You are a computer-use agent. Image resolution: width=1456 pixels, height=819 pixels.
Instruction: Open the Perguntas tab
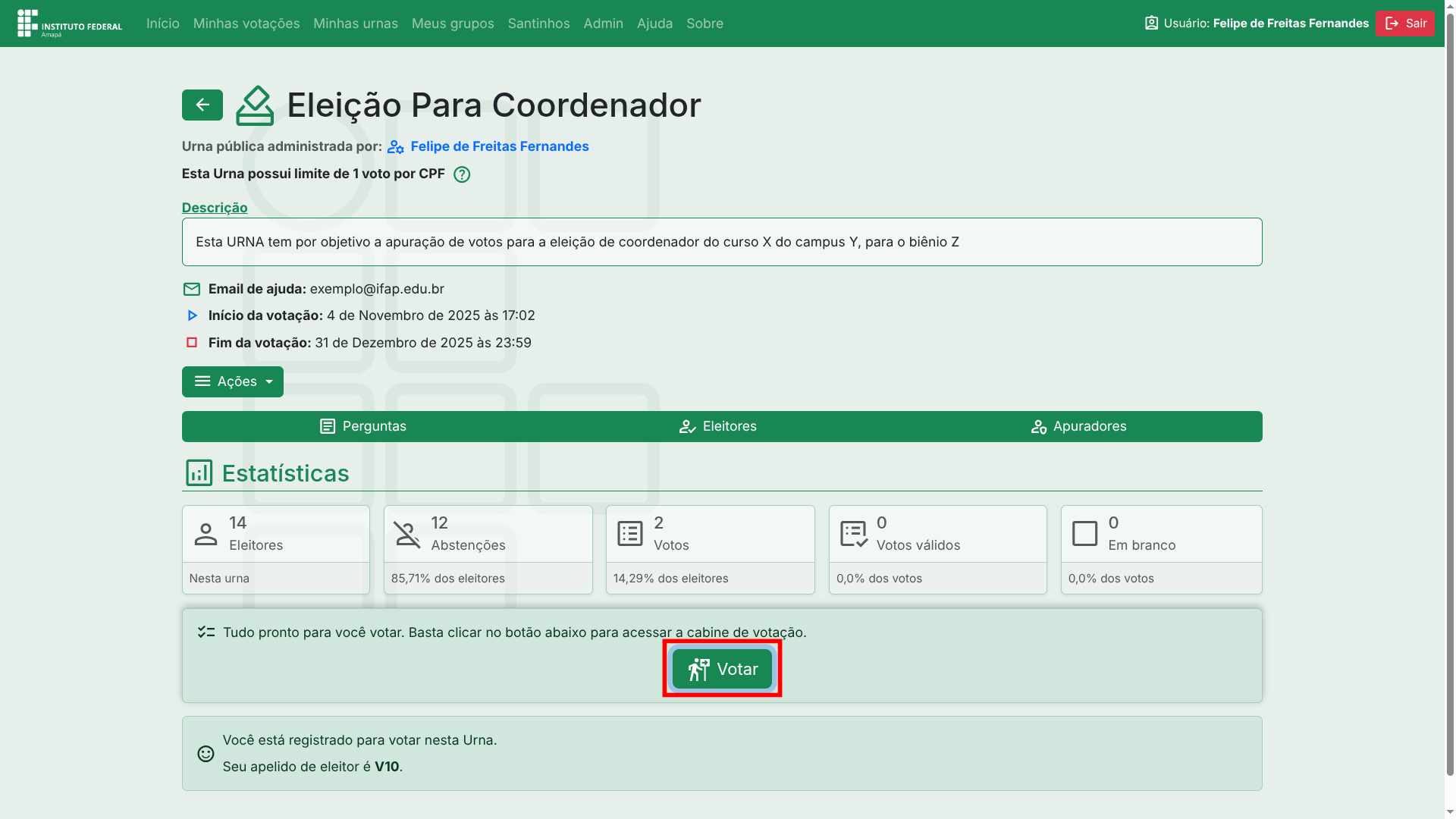tap(362, 426)
